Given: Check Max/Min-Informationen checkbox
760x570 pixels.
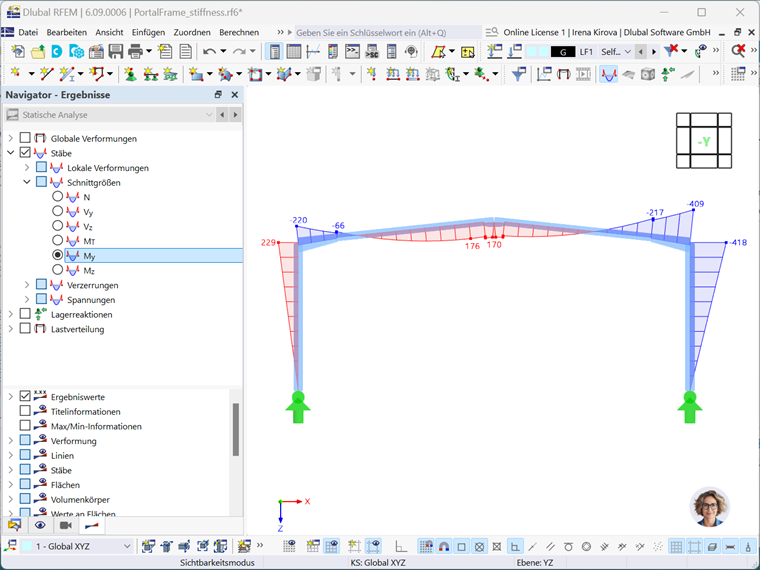Looking at the screenshot, I should coord(25,426).
